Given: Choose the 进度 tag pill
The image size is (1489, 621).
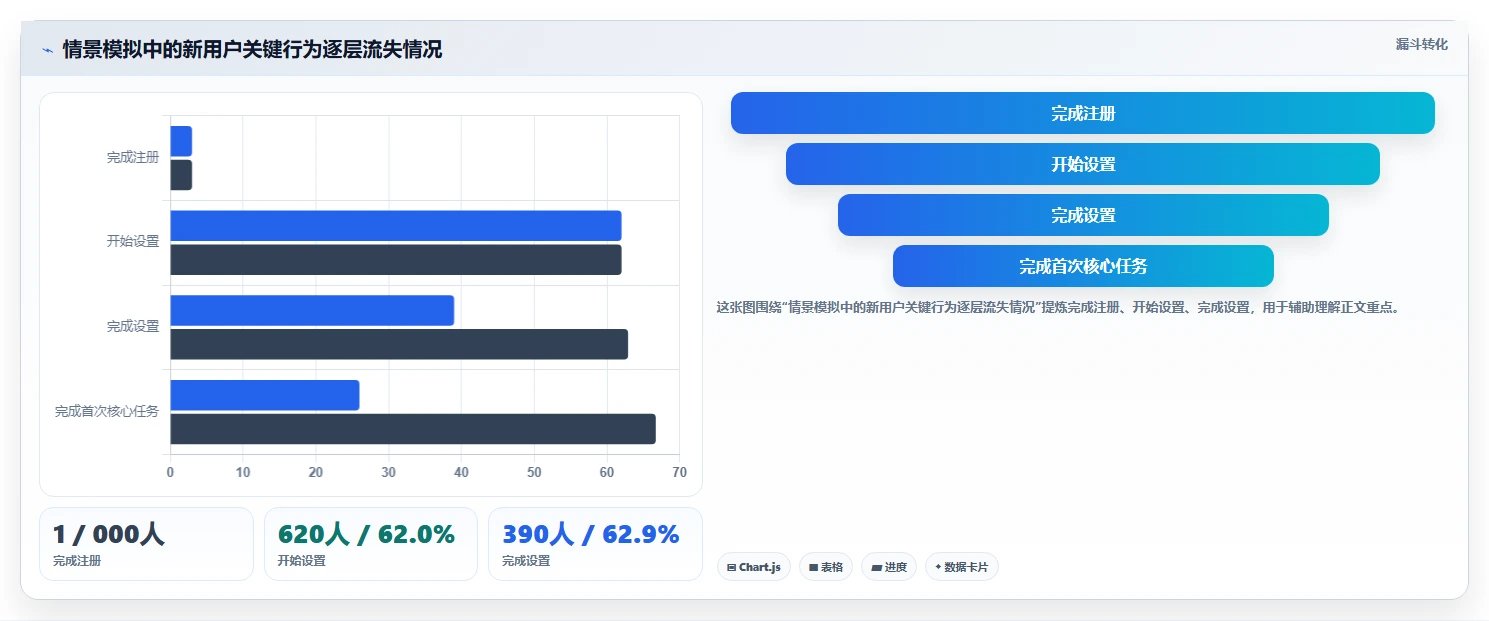Looking at the screenshot, I should (x=888, y=567).
